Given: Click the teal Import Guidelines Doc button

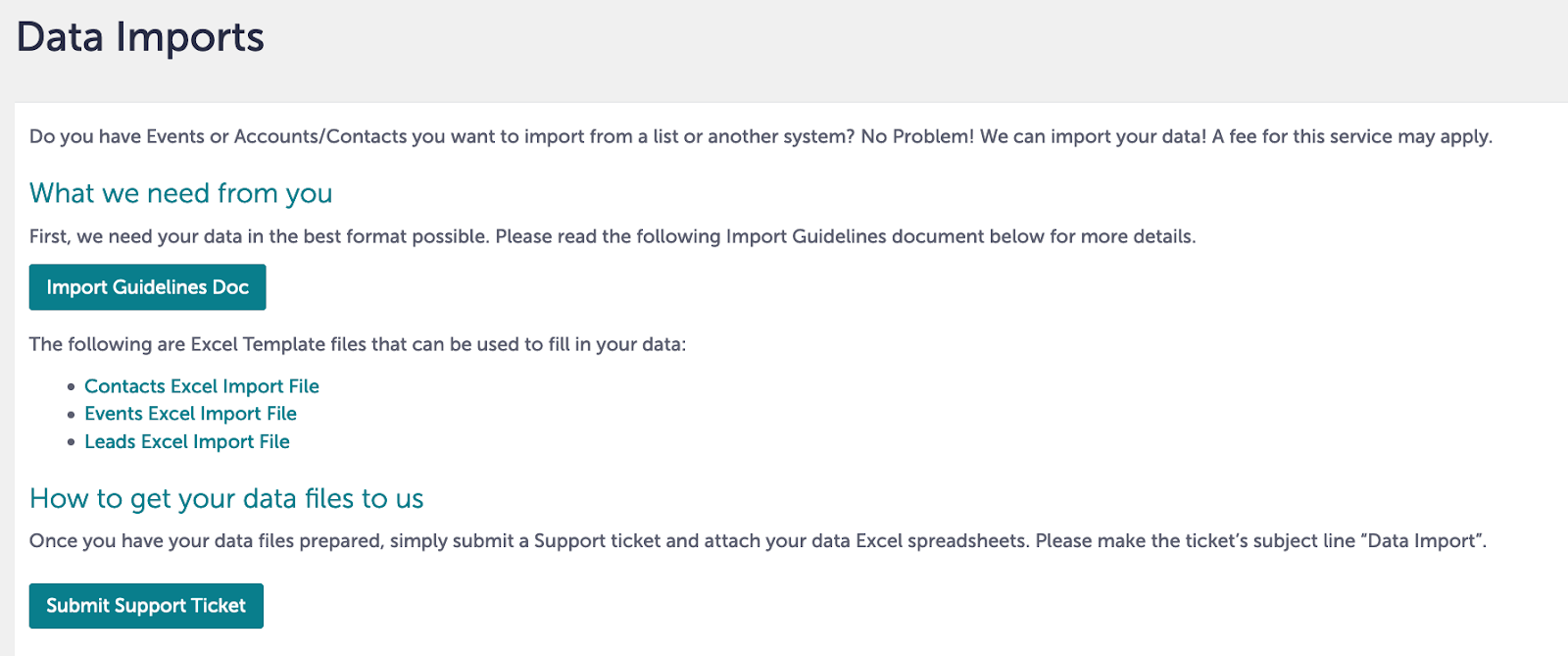Looking at the screenshot, I should (x=146, y=286).
